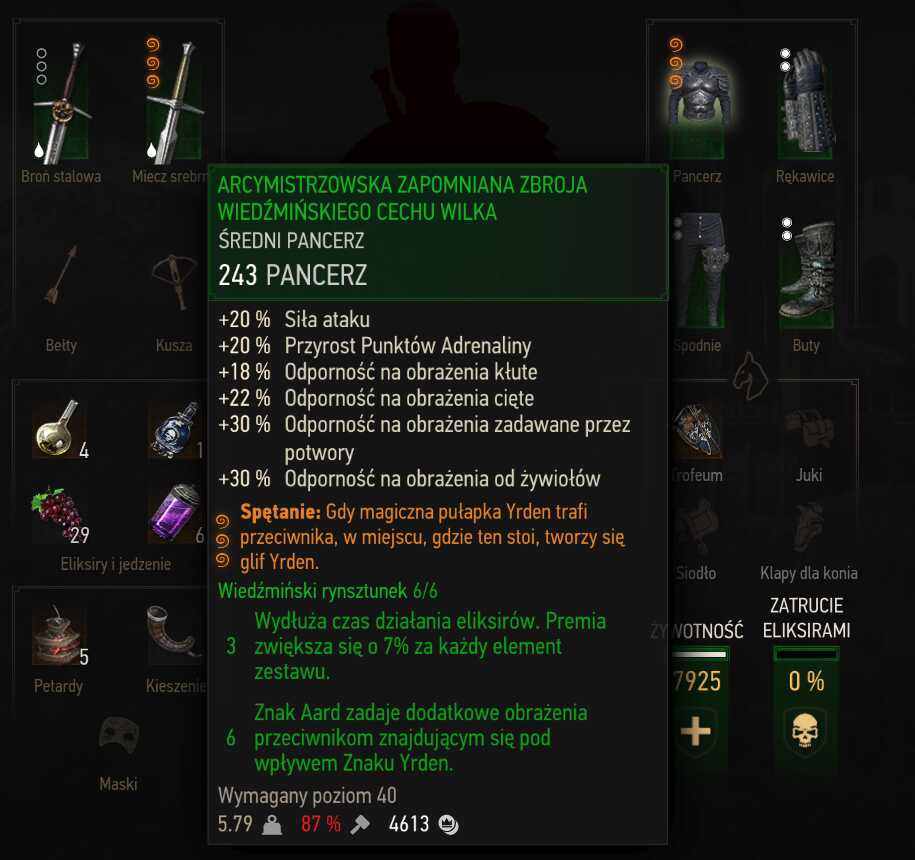Click the bomb in Petardy slot

pyautogui.click(x=59, y=636)
